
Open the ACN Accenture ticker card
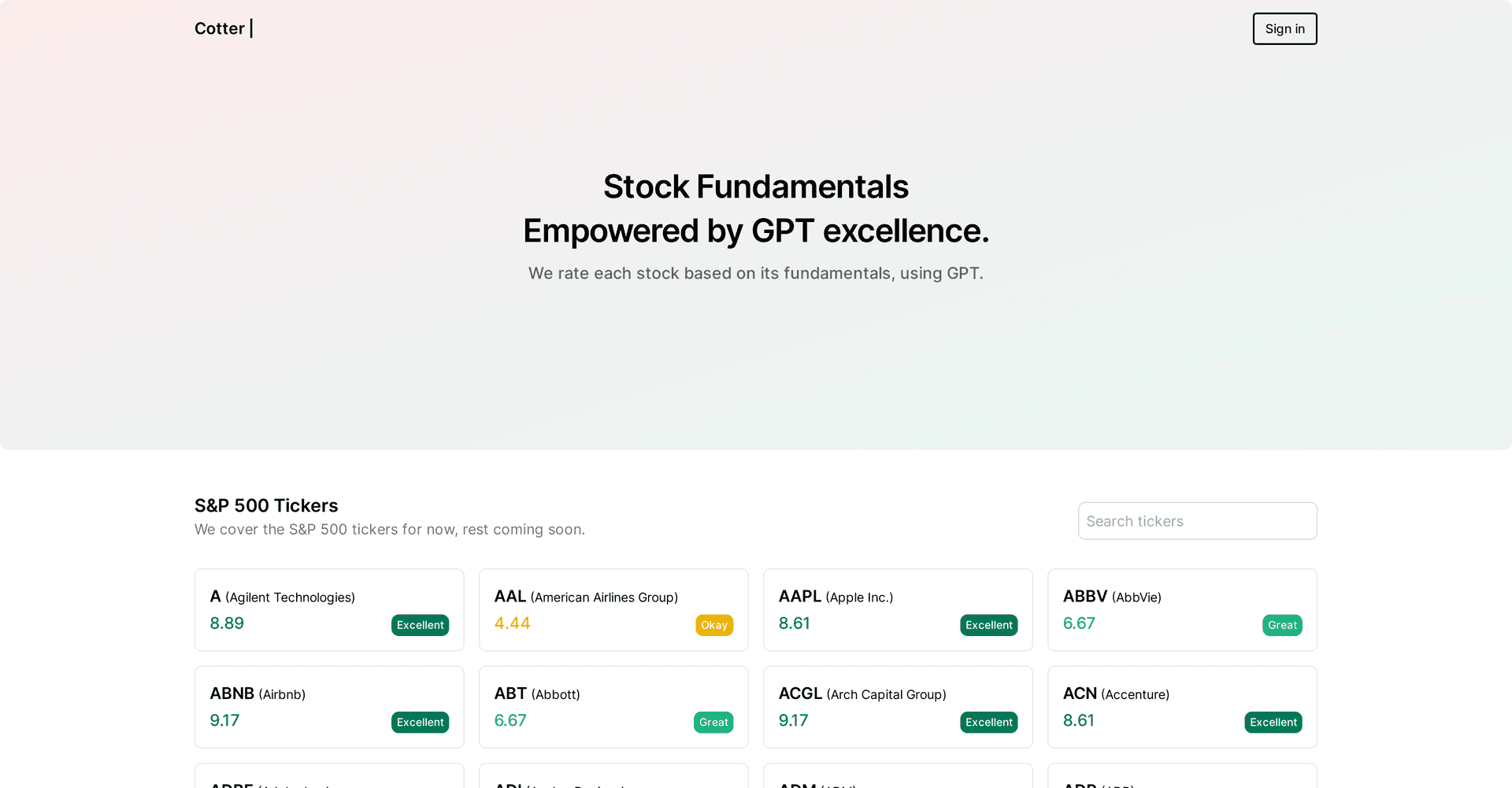[1182, 707]
